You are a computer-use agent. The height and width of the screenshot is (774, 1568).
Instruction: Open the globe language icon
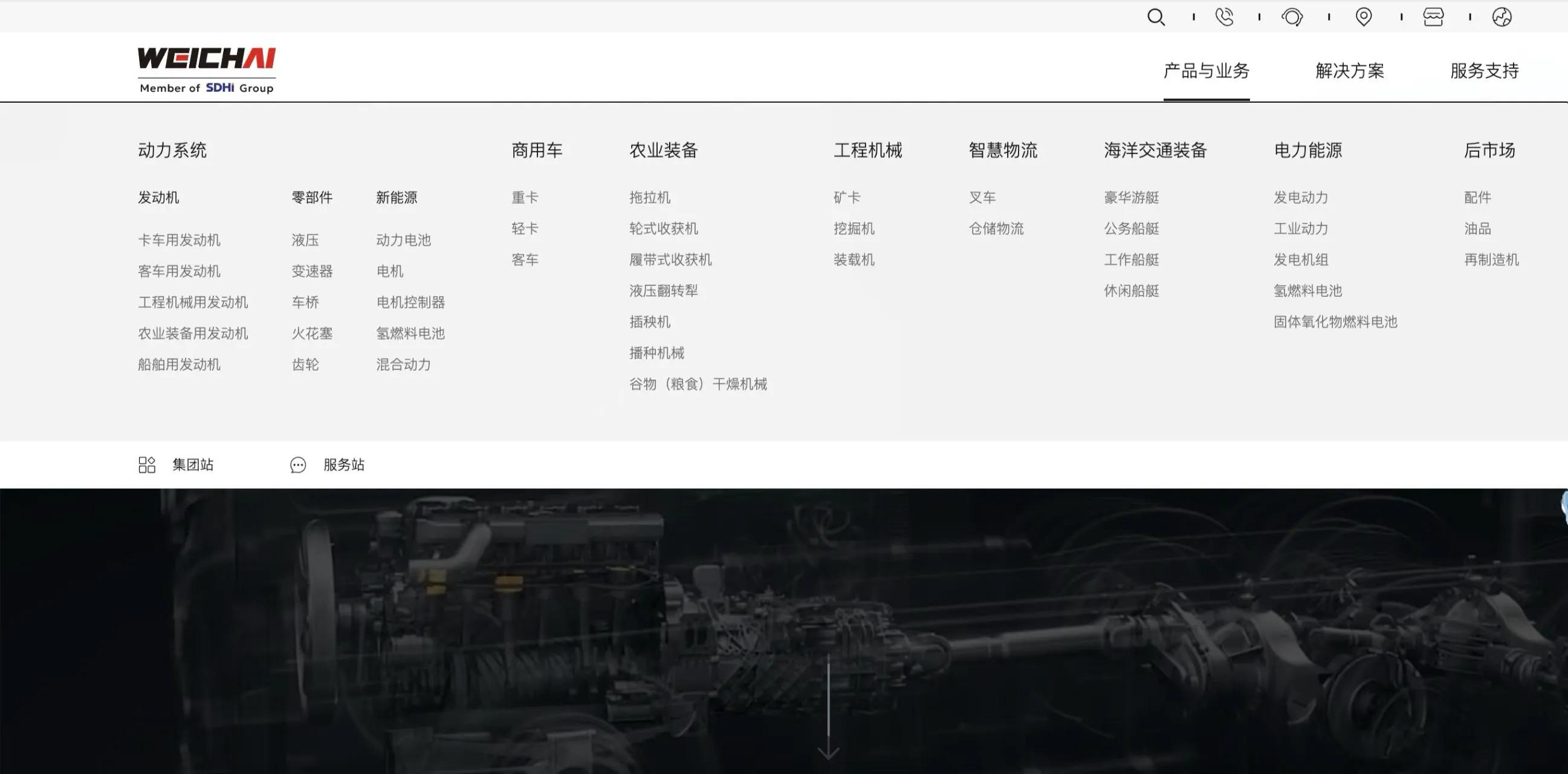click(1502, 17)
